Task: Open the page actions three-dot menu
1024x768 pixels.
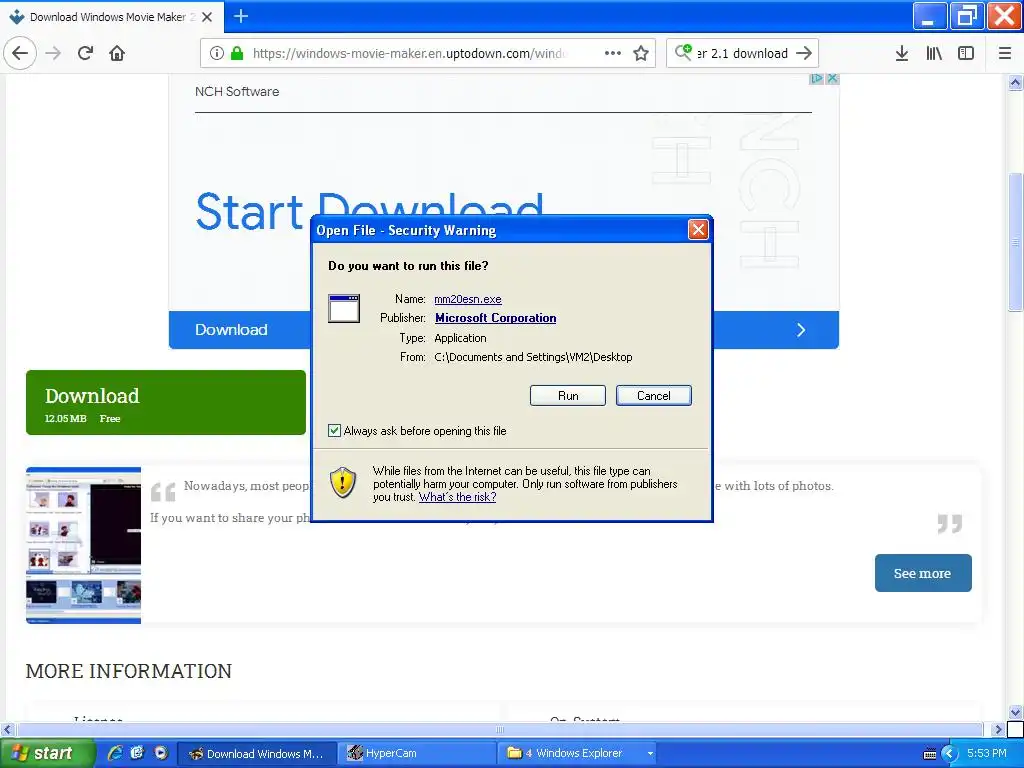Action: [x=613, y=53]
